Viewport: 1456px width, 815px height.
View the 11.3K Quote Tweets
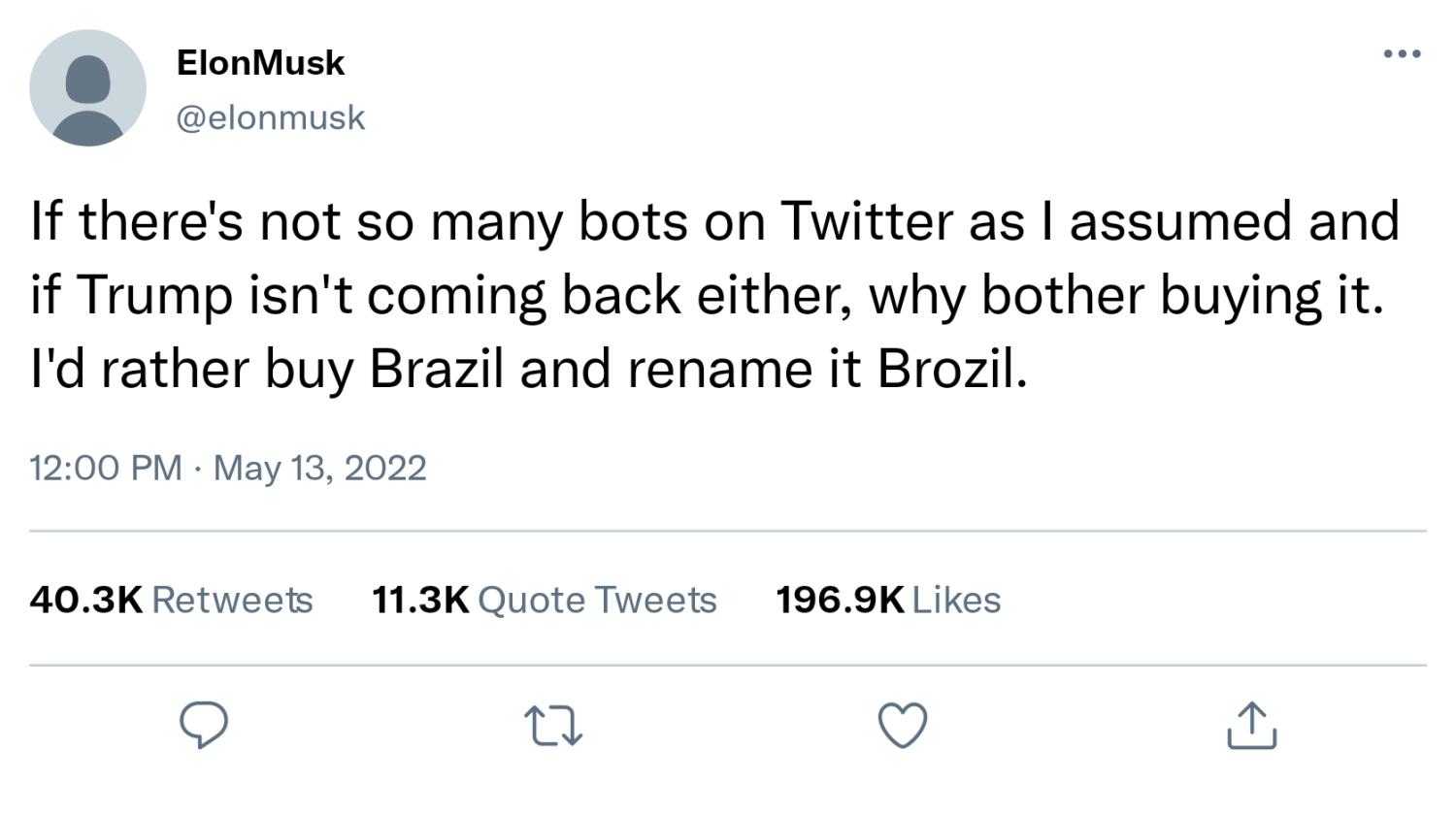[x=544, y=600]
